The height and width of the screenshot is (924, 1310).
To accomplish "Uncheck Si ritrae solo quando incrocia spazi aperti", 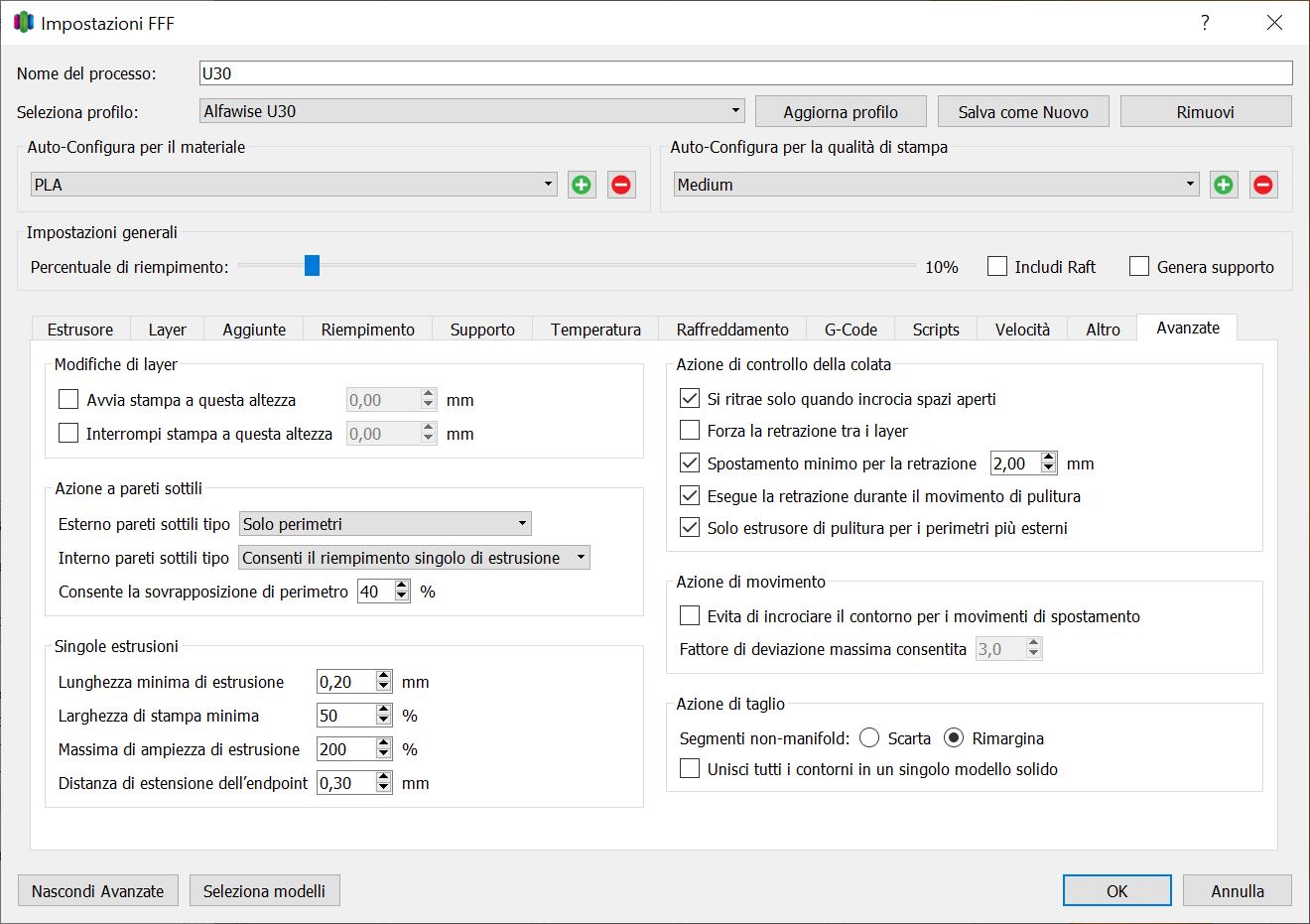I will [690, 398].
